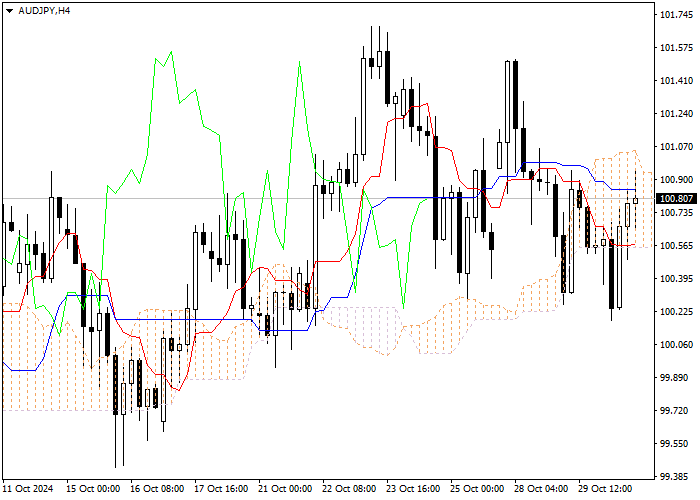
Task: Click the 15 Oct 00:00 time label
Action: click(x=93, y=489)
